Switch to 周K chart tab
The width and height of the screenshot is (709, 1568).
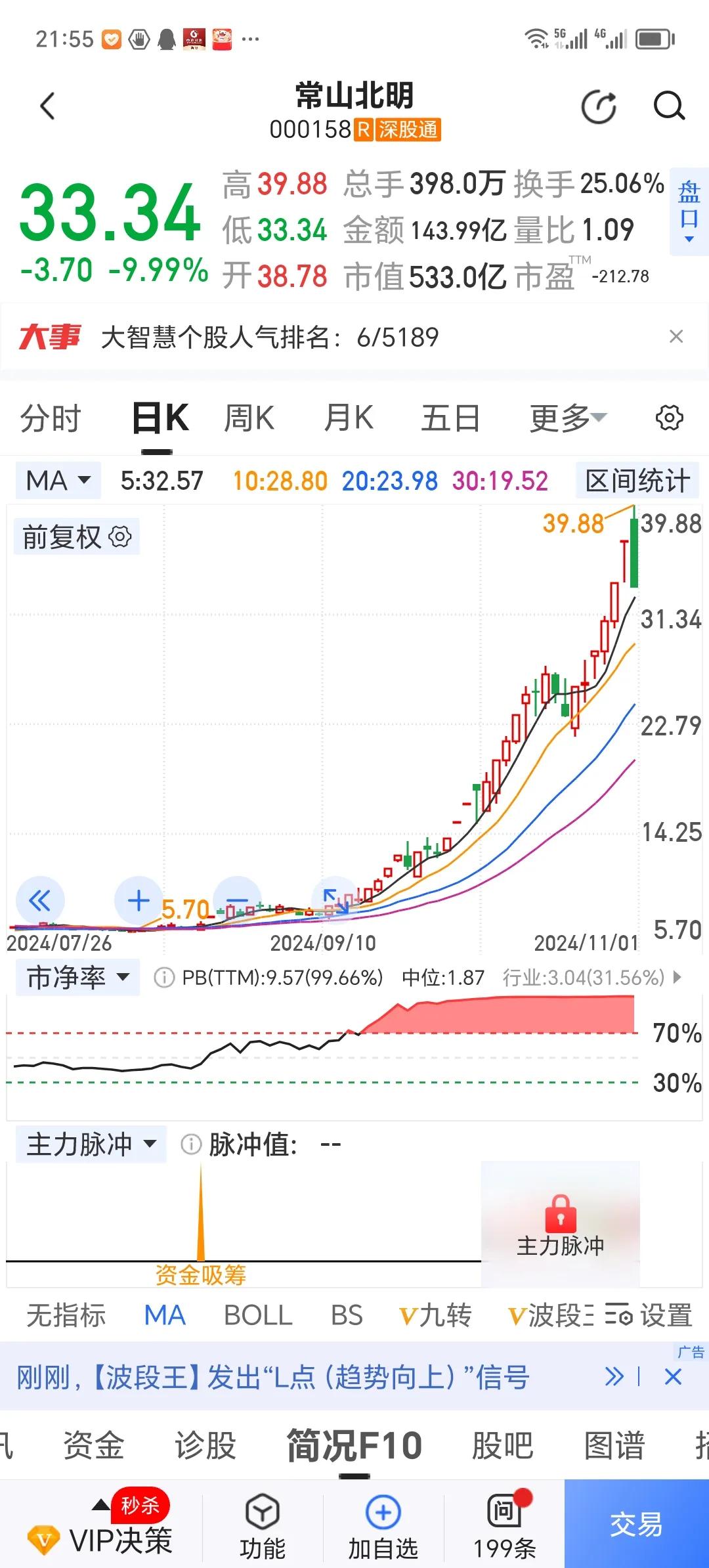(249, 418)
